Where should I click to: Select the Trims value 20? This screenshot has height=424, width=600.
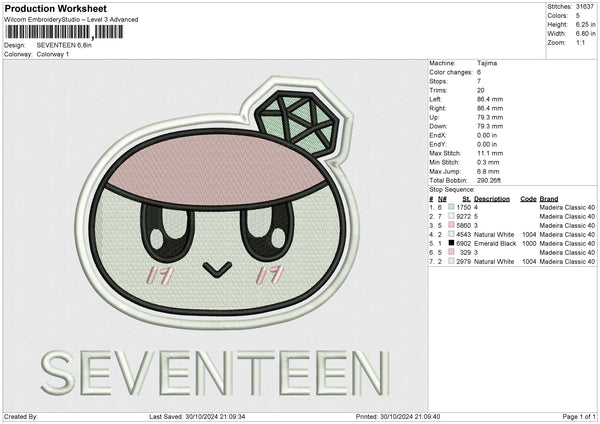point(481,90)
